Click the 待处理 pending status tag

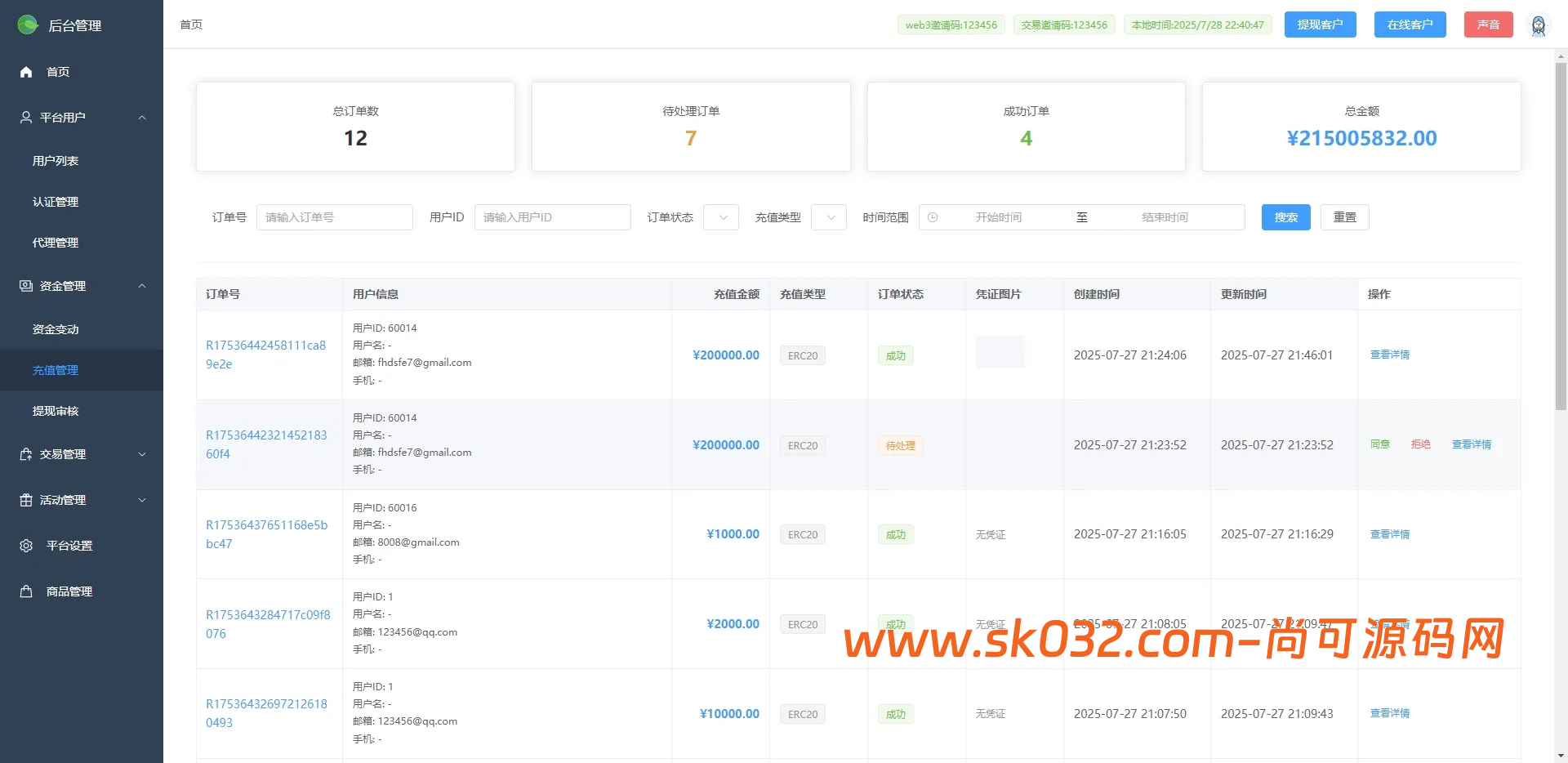[899, 445]
